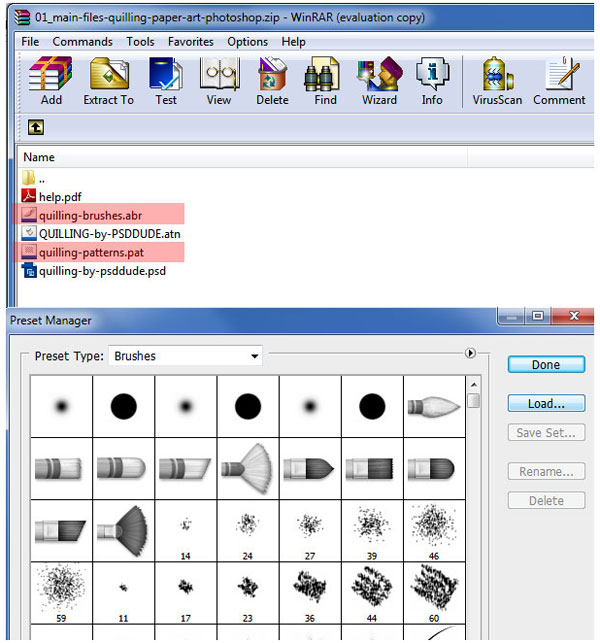Select the white fan bristle brush preset
The width and height of the screenshot is (600, 643).
click(x=248, y=469)
